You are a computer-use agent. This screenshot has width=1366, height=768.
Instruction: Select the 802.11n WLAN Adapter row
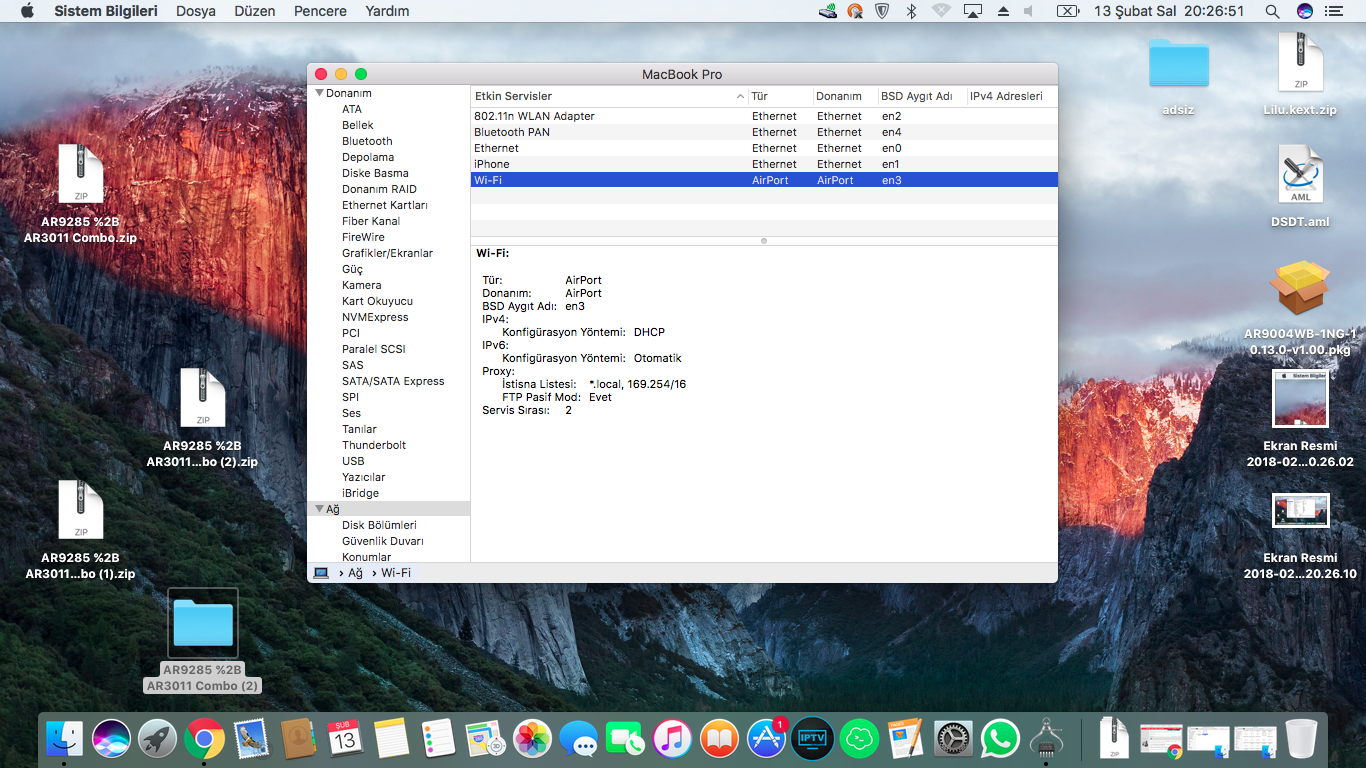(x=534, y=116)
